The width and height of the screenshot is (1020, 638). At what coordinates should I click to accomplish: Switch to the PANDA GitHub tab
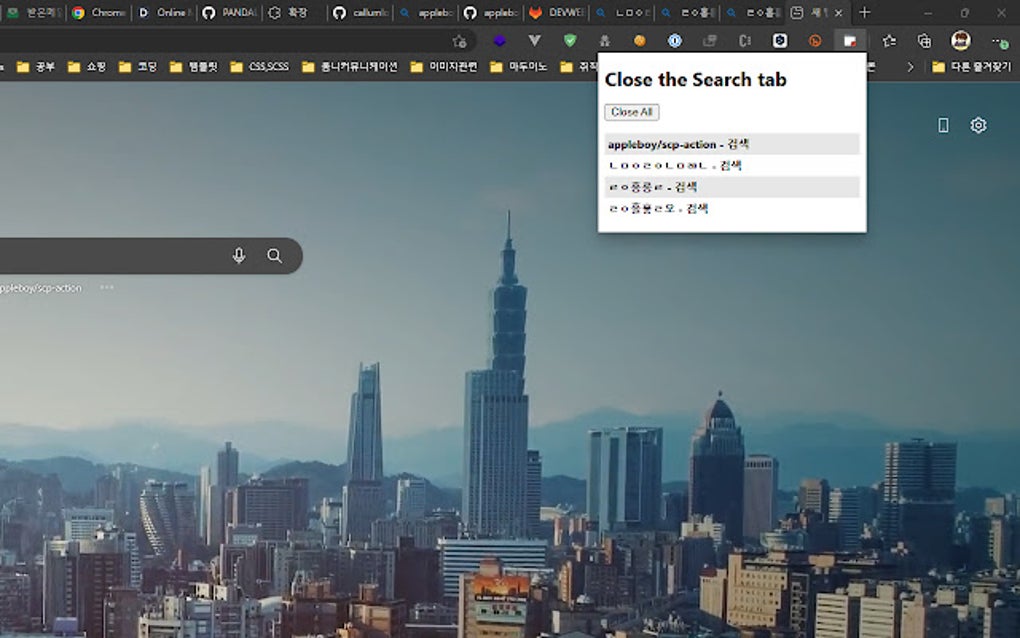[x=230, y=12]
